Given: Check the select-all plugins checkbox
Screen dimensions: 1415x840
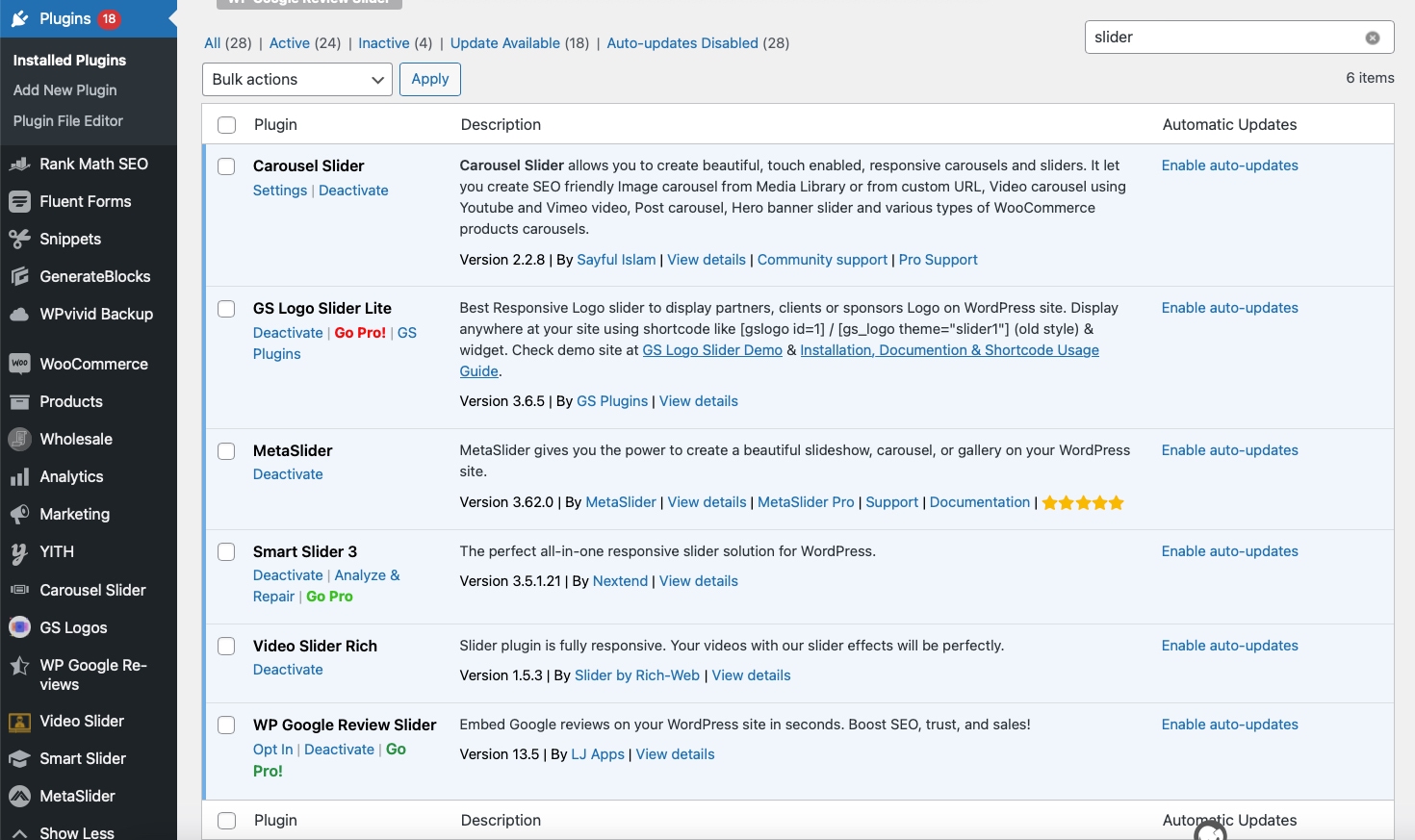Looking at the screenshot, I should coord(226,124).
